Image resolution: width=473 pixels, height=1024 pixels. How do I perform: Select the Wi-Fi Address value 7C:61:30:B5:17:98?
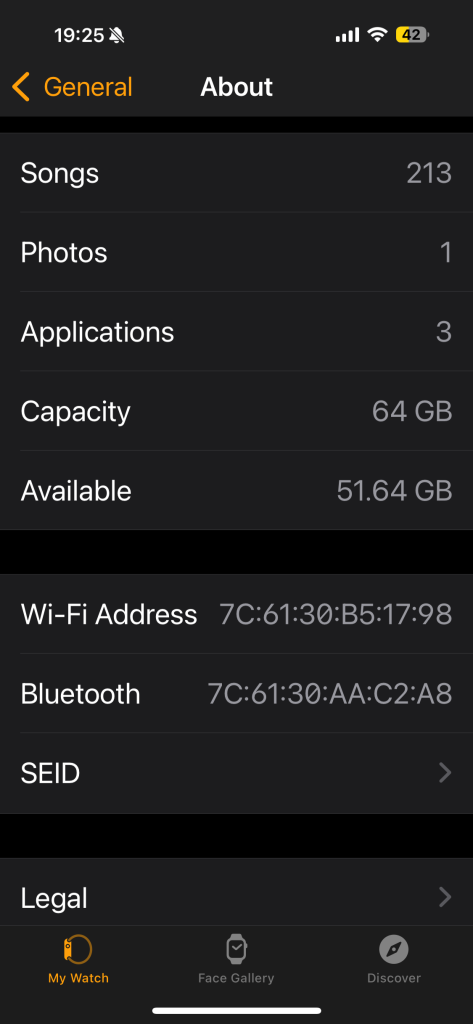coord(335,615)
